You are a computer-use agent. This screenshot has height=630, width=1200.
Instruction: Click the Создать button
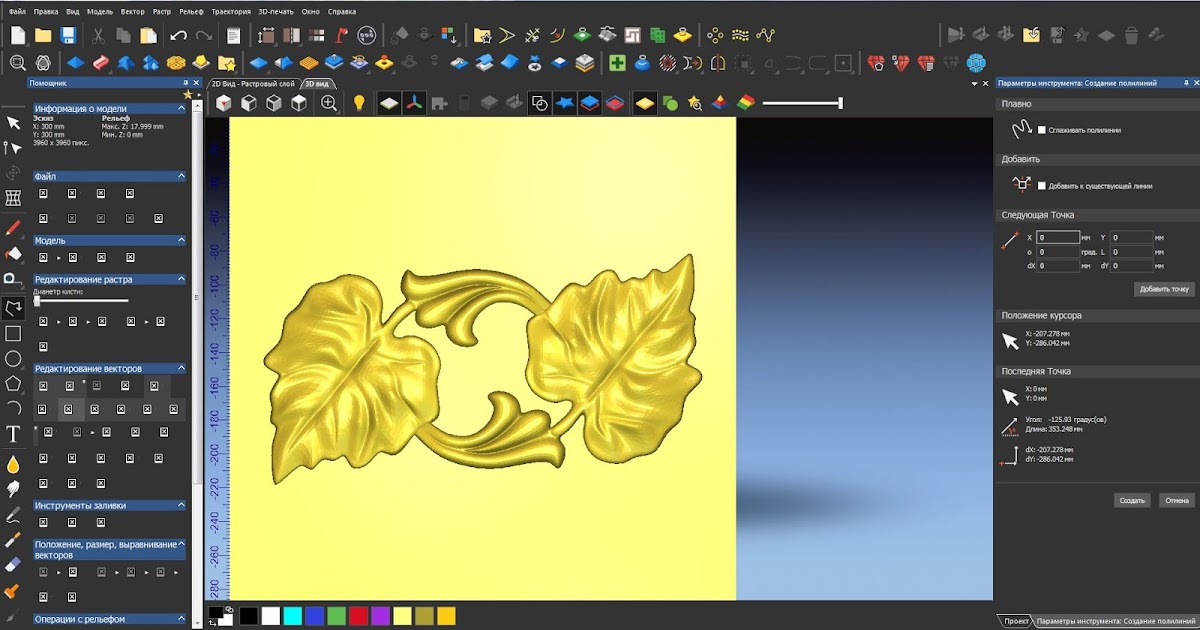point(1132,500)
